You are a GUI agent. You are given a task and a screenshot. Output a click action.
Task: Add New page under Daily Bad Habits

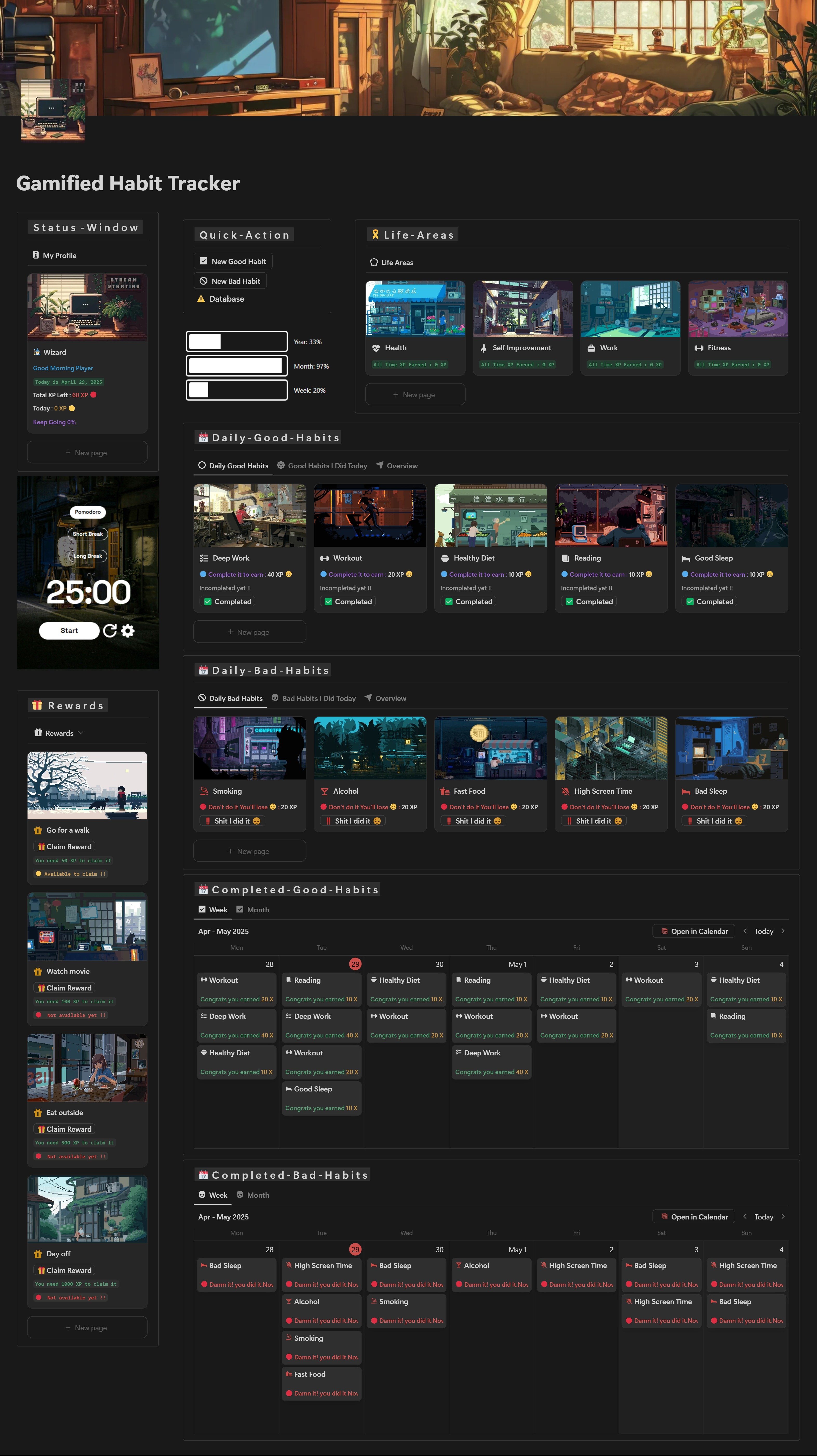249,851
